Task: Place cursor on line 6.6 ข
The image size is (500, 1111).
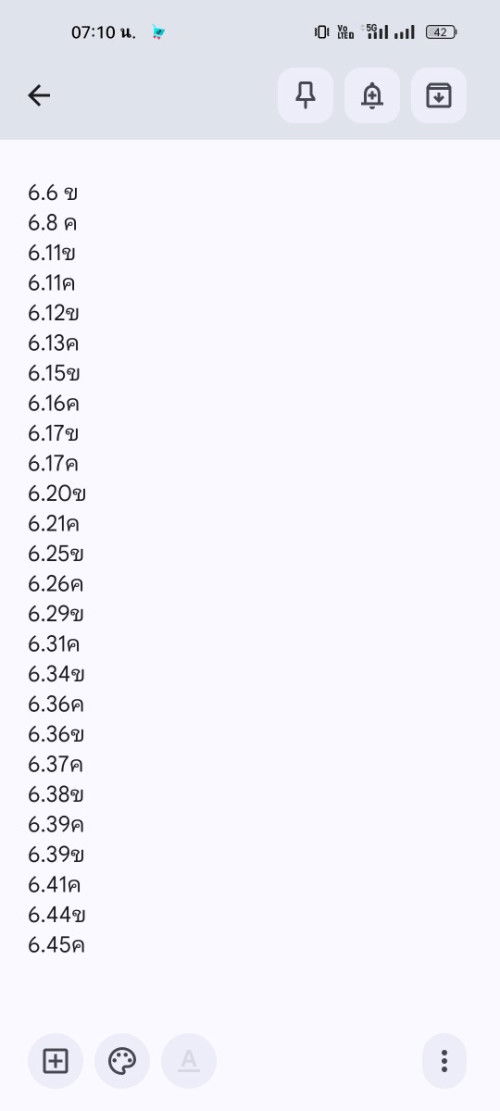Action: (x=53, y=193)
